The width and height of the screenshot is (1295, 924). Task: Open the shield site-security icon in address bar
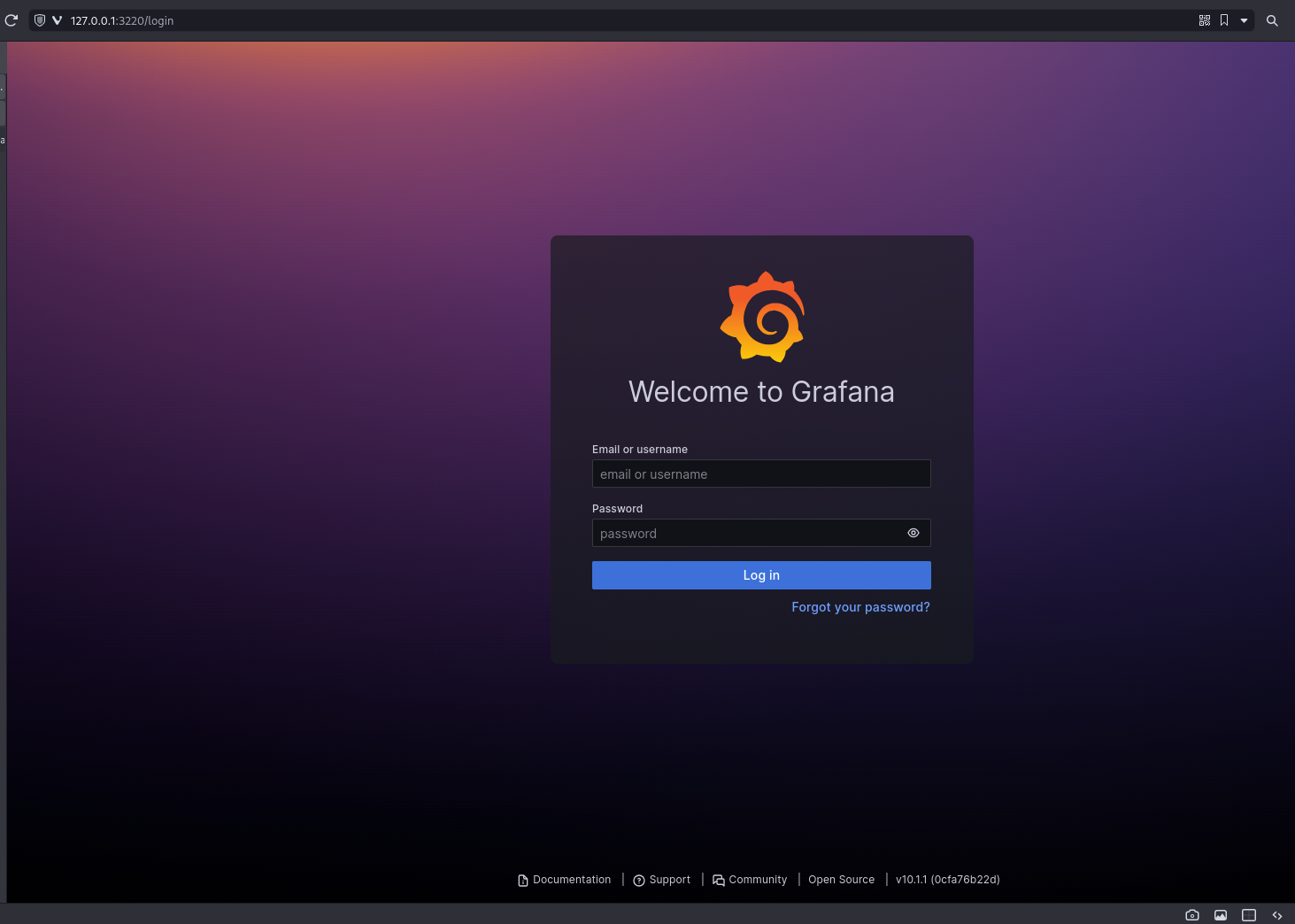tap(40, 20)
